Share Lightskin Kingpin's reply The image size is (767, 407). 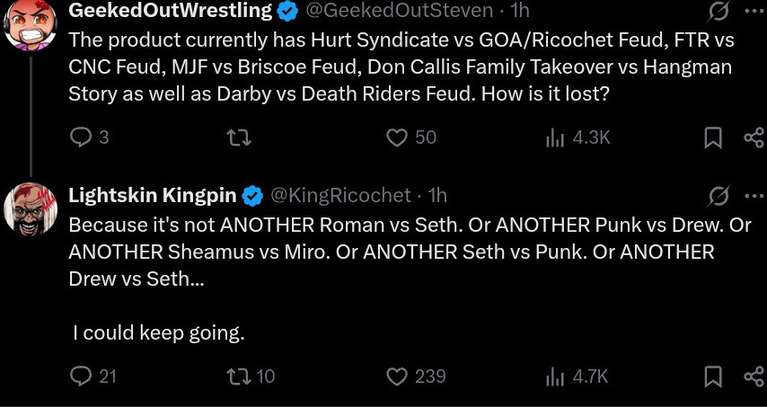click(754, 377)
